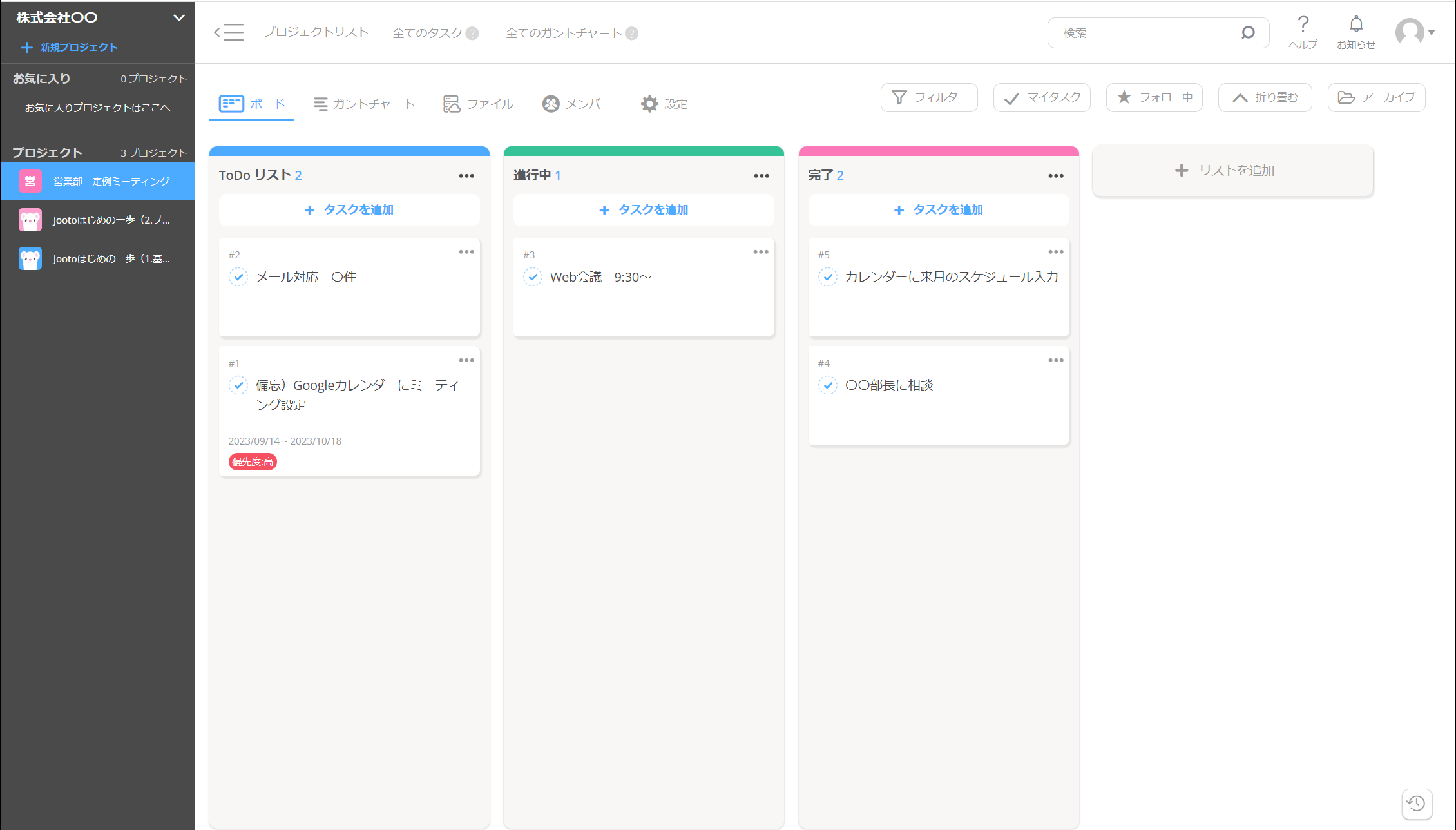
Task: Expand the 株式会社〇〇 workspace chevron
Action: (x=178, y=18)
